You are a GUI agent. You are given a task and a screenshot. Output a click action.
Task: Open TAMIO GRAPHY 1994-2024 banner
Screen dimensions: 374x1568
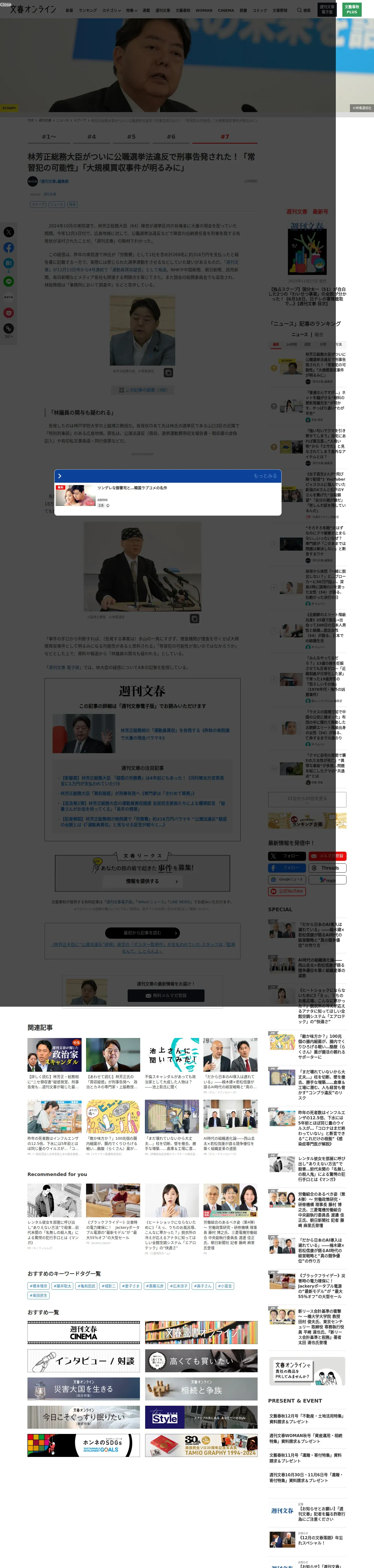point(201,1445)
